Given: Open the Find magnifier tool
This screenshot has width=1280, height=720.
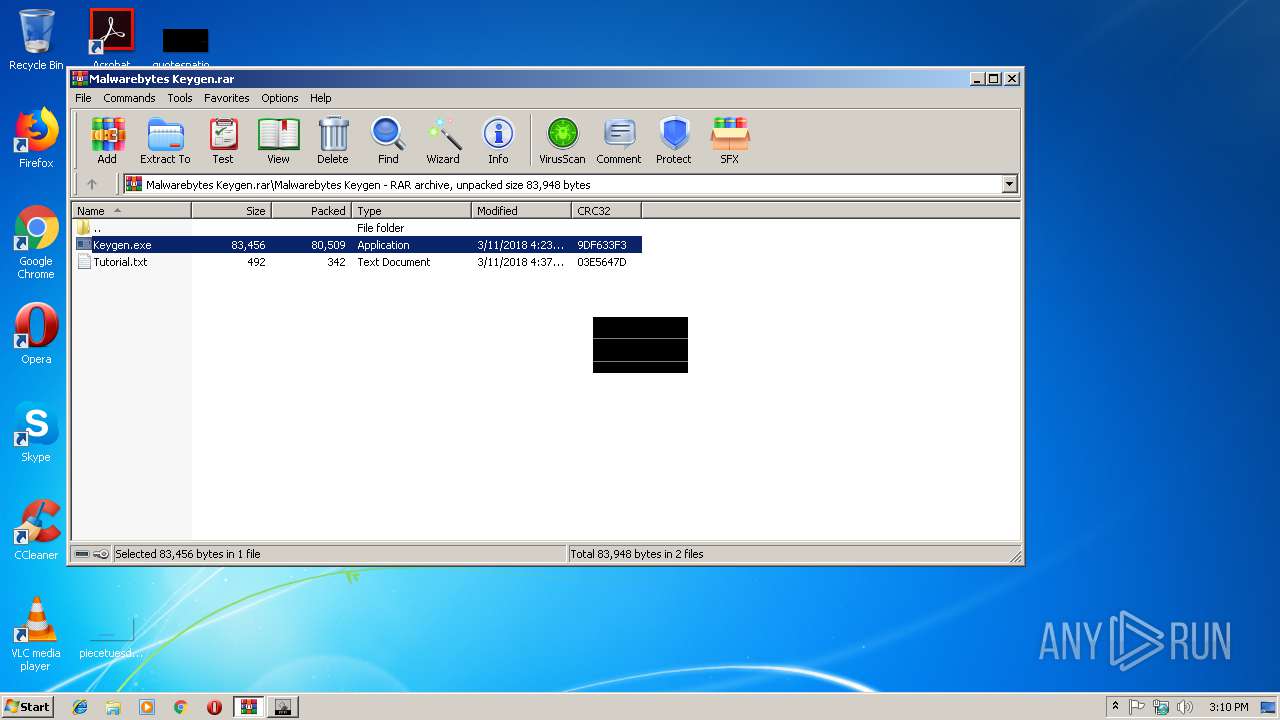Looking at the screenshot, I should coord(388,141).
